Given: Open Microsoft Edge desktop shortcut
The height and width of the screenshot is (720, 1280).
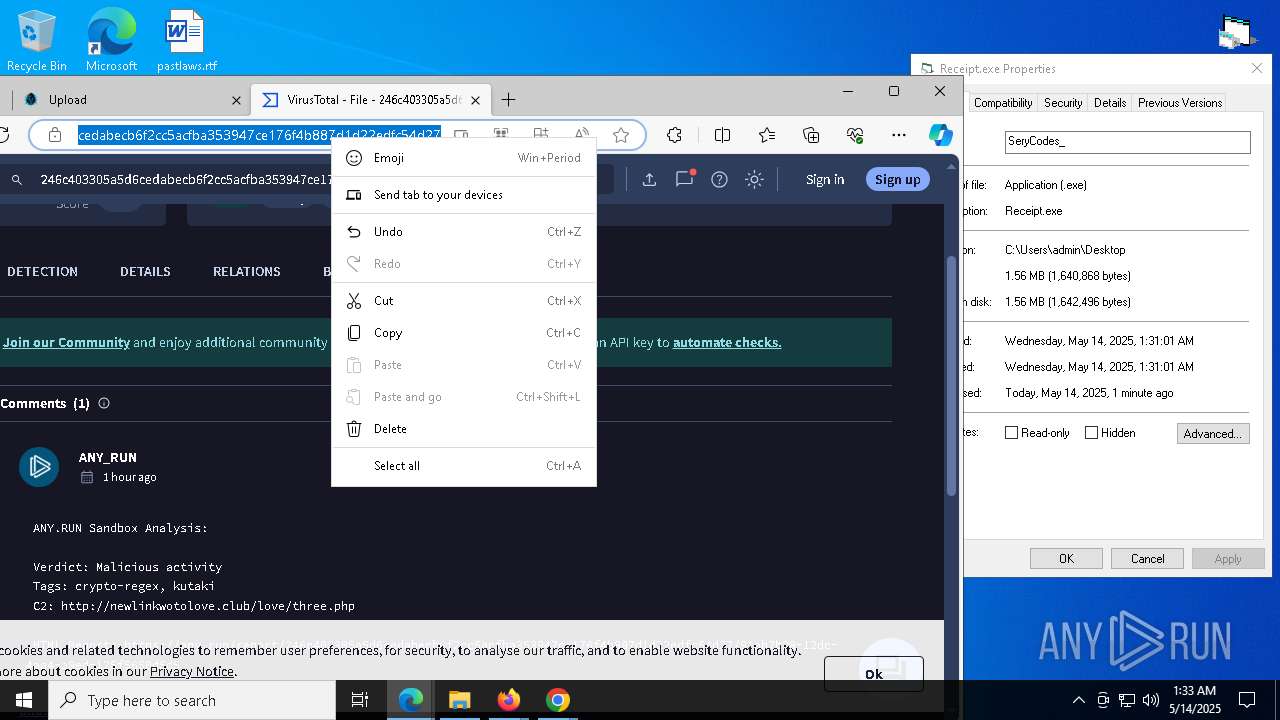Looking at the screenshot, I should [x=111, y=41].
